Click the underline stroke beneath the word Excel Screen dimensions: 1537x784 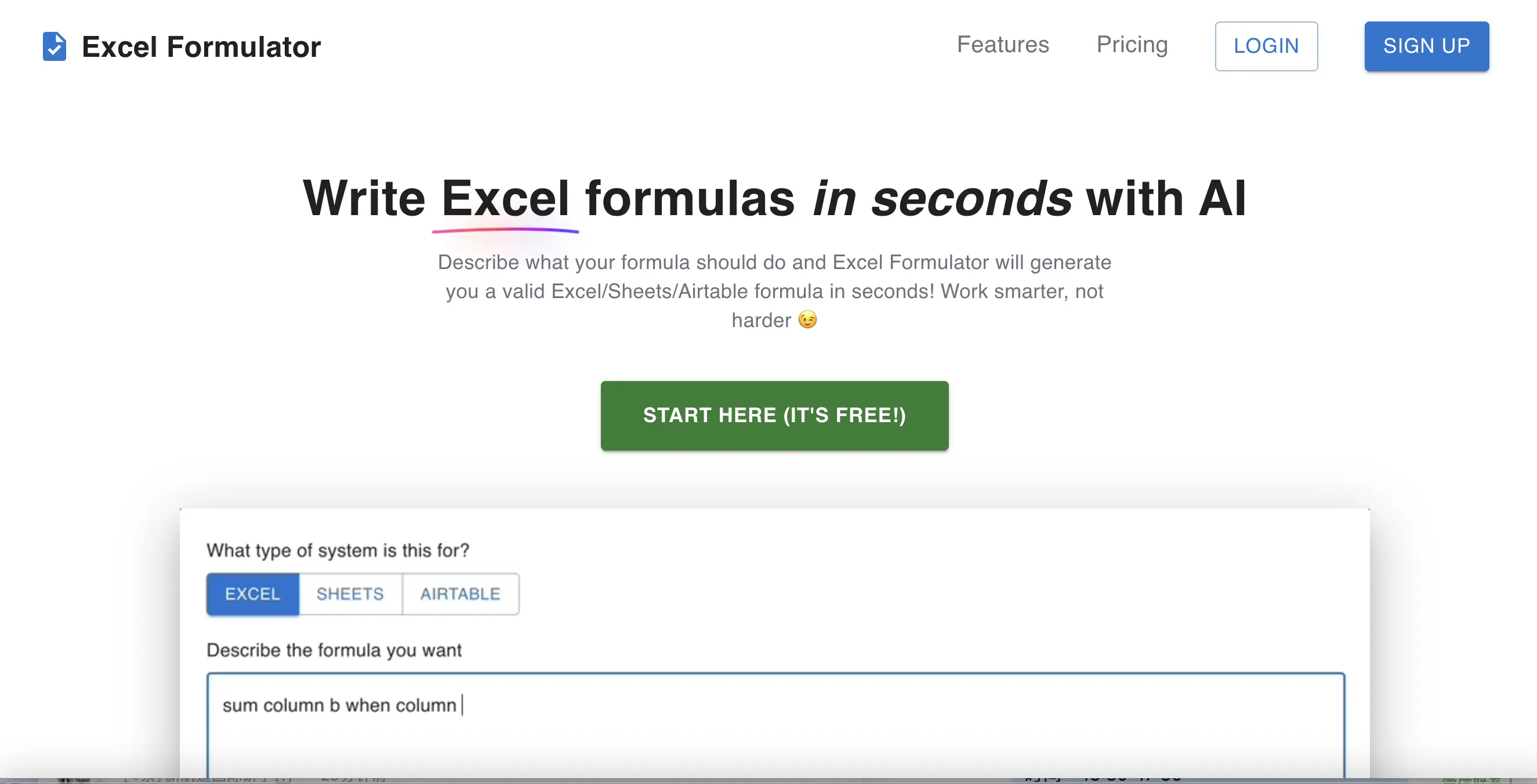(504, 229)
